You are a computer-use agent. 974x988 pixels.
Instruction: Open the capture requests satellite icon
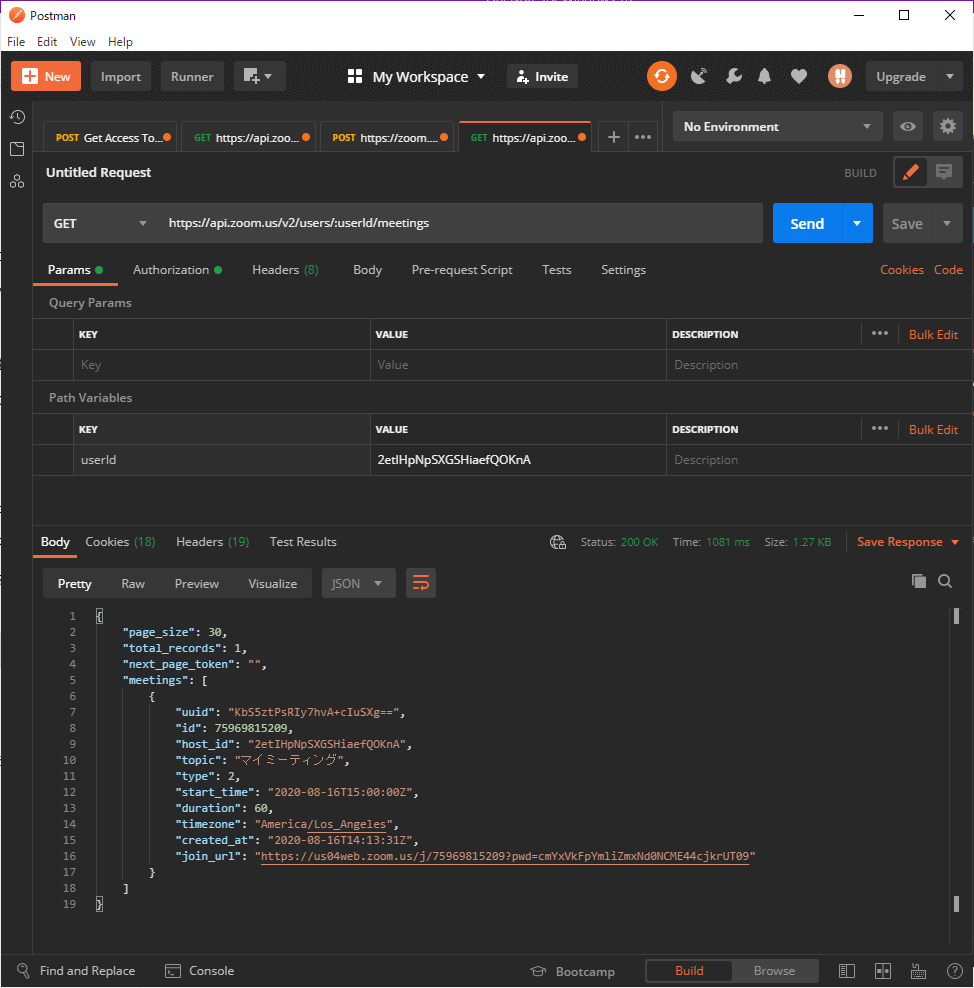[699, 76]
